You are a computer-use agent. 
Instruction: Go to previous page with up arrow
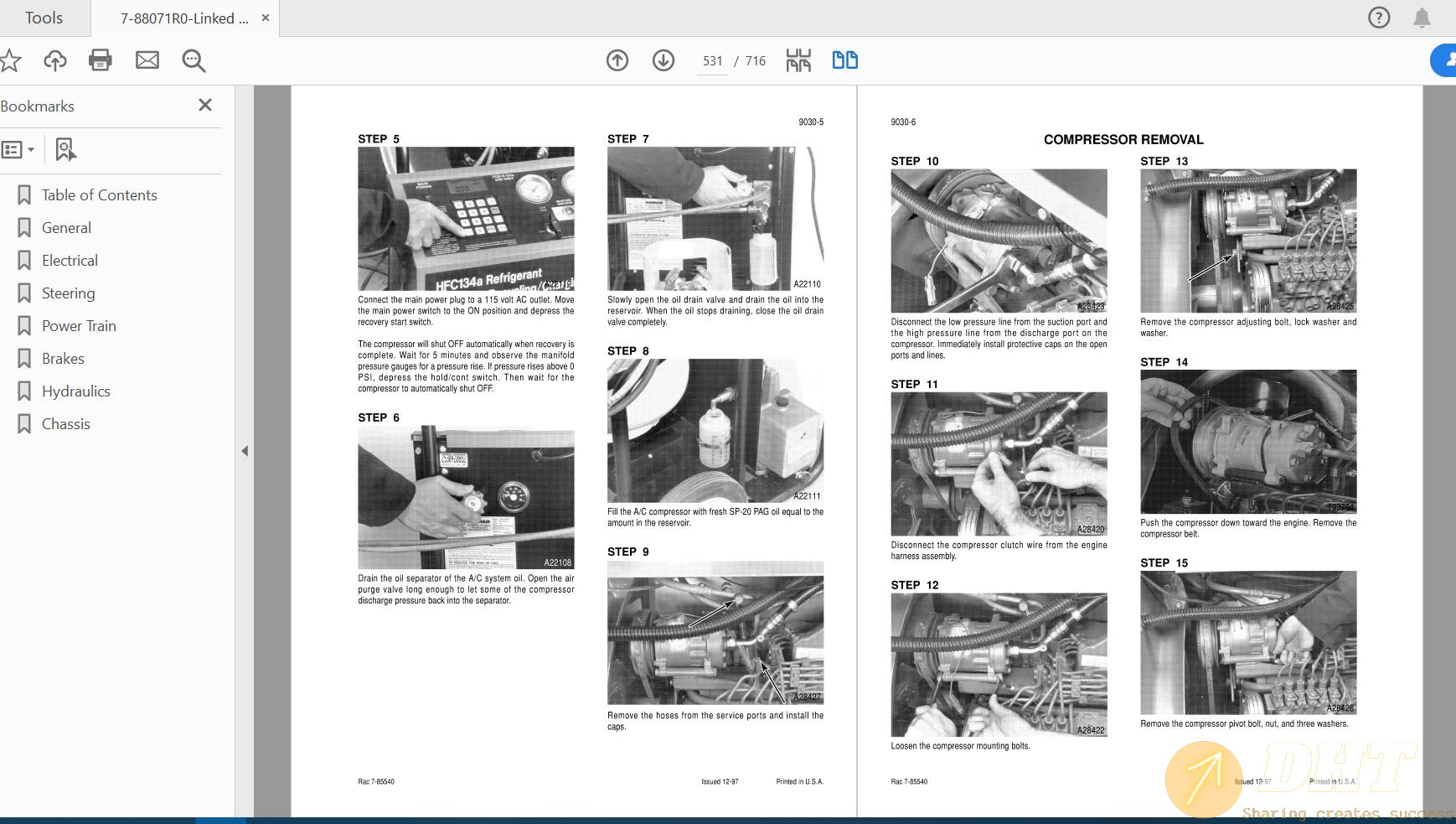click(x=617, y=60)
